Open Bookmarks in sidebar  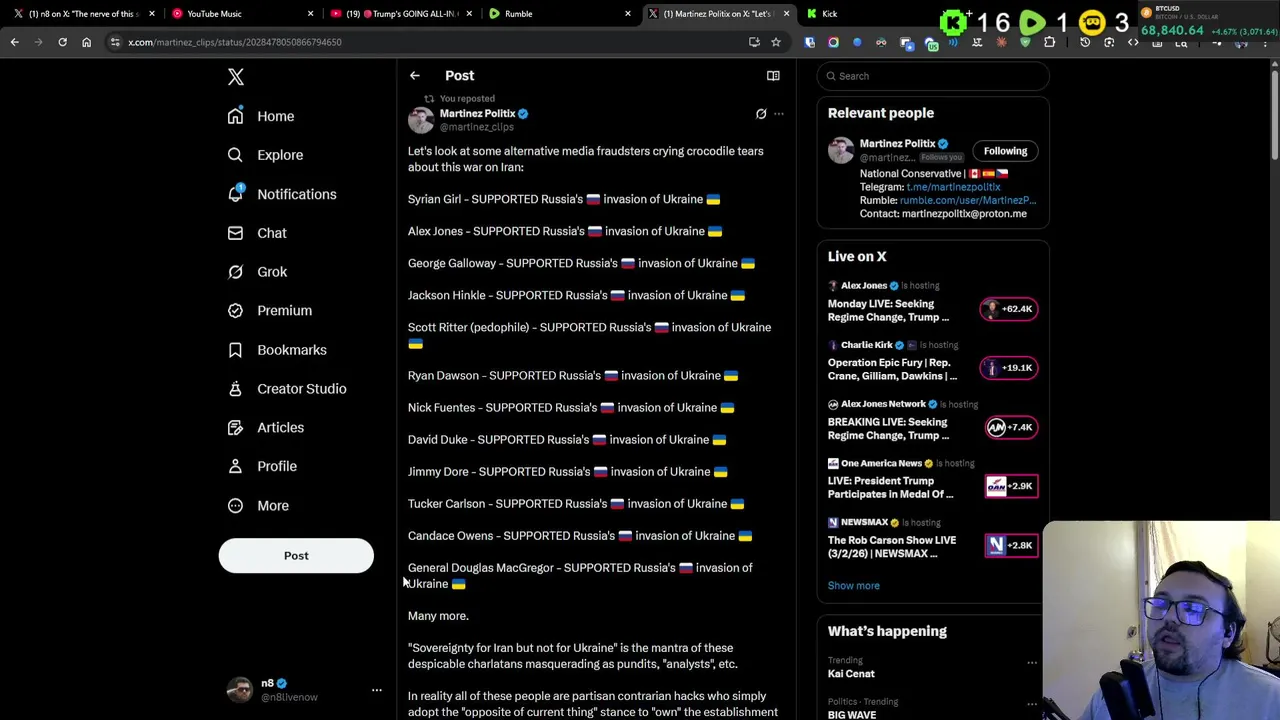[277, 350]
